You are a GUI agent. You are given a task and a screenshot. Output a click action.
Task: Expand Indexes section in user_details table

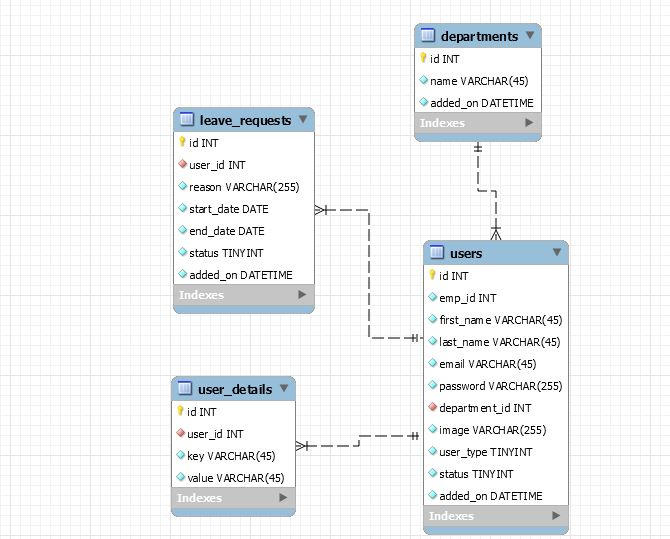[283, 498]
